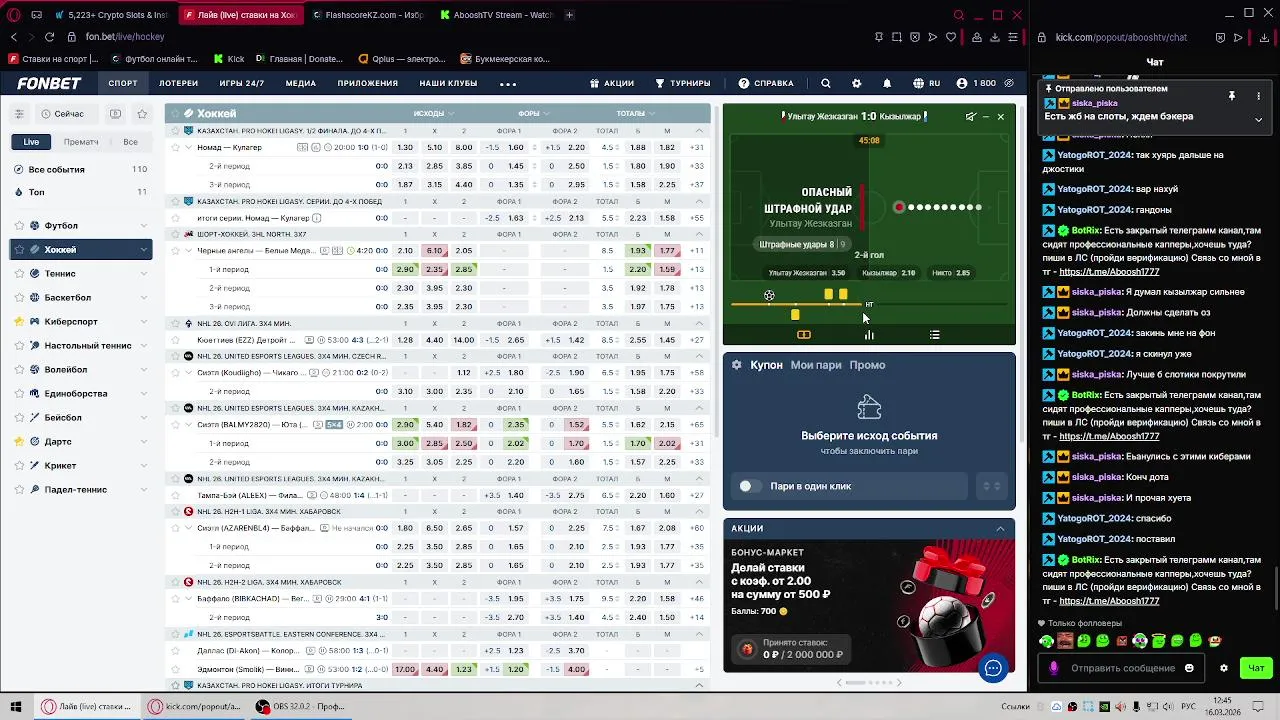Hide balance with the eye icon
The image size is (1280, 720).
pos(1008,83)
